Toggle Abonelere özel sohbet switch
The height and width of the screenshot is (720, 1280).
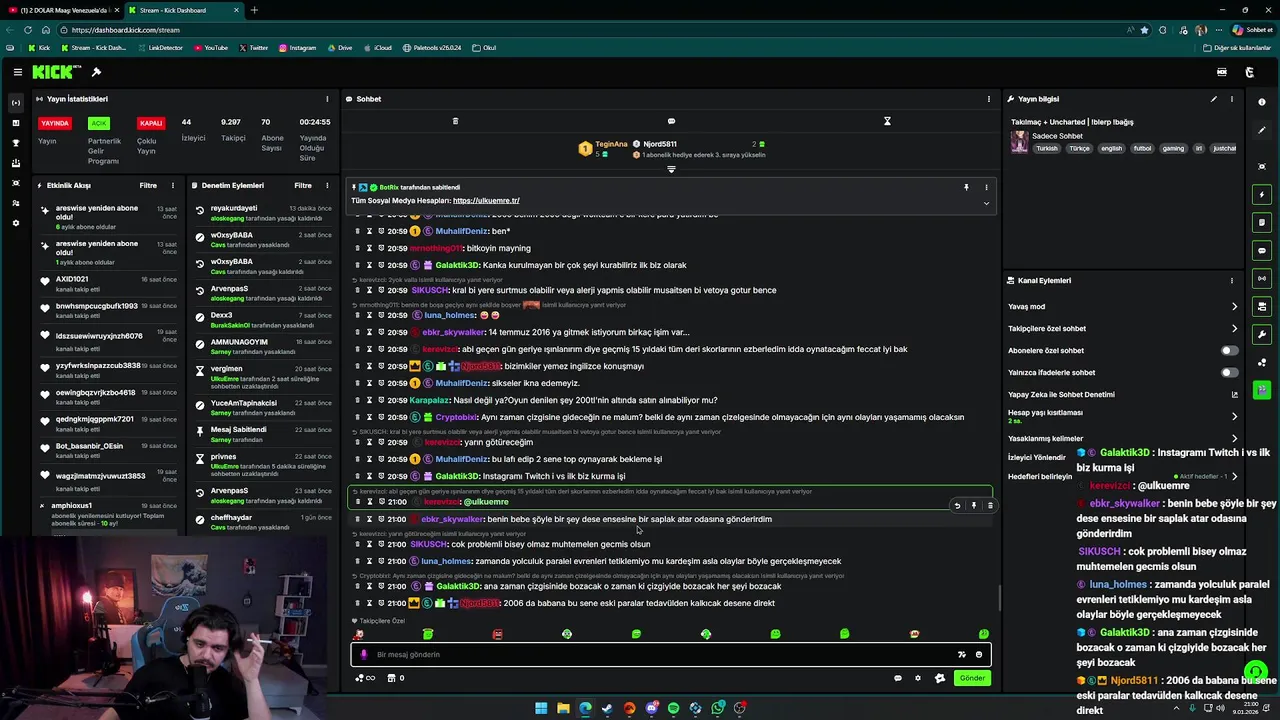coord(1229,351)
